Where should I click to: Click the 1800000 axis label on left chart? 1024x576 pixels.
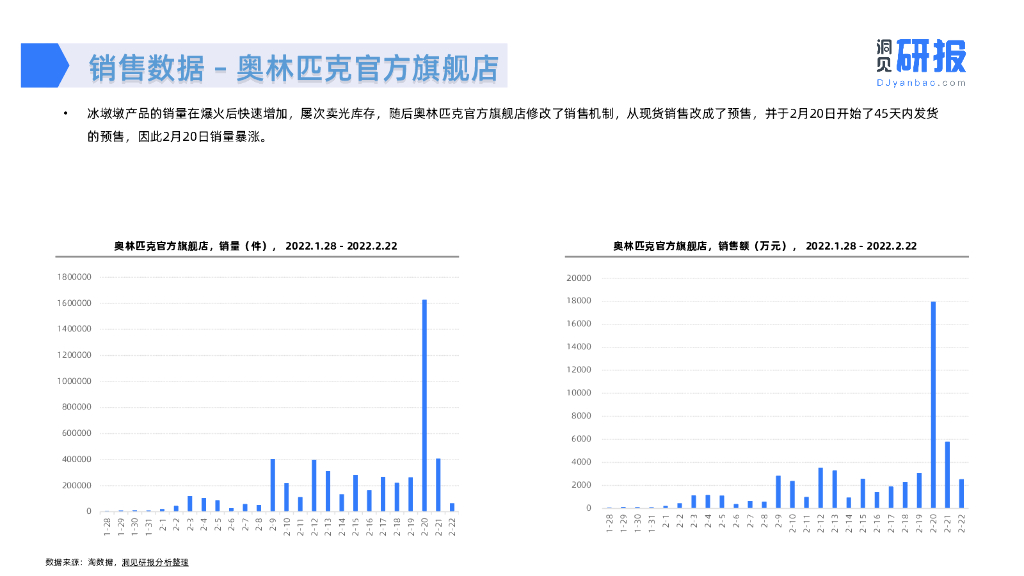(74, 277)
